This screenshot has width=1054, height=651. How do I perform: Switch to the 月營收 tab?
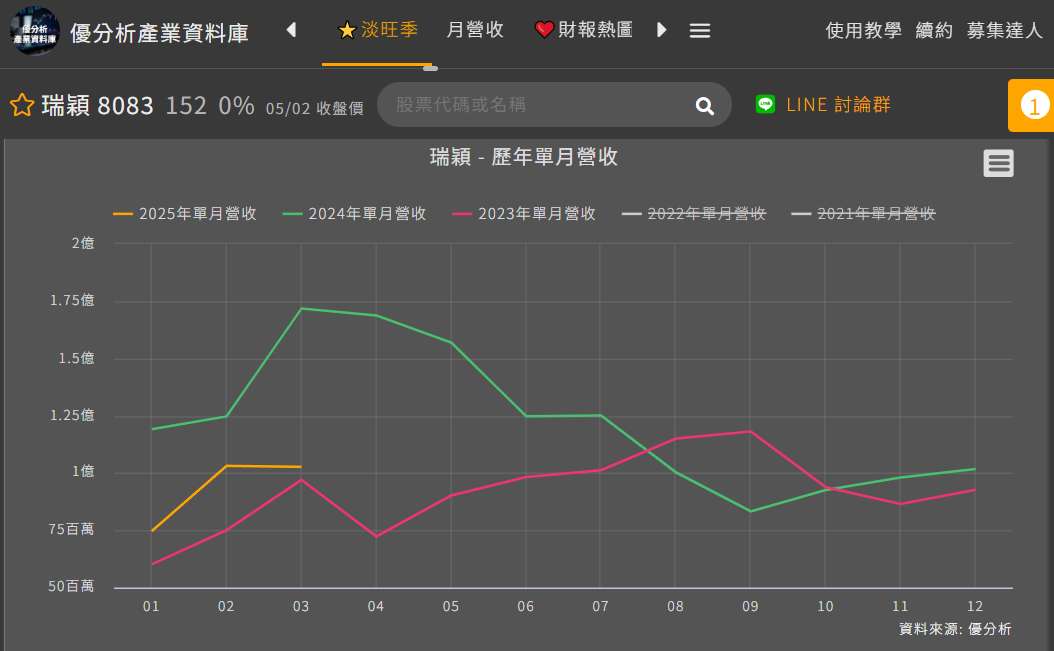tap(475, 30)
